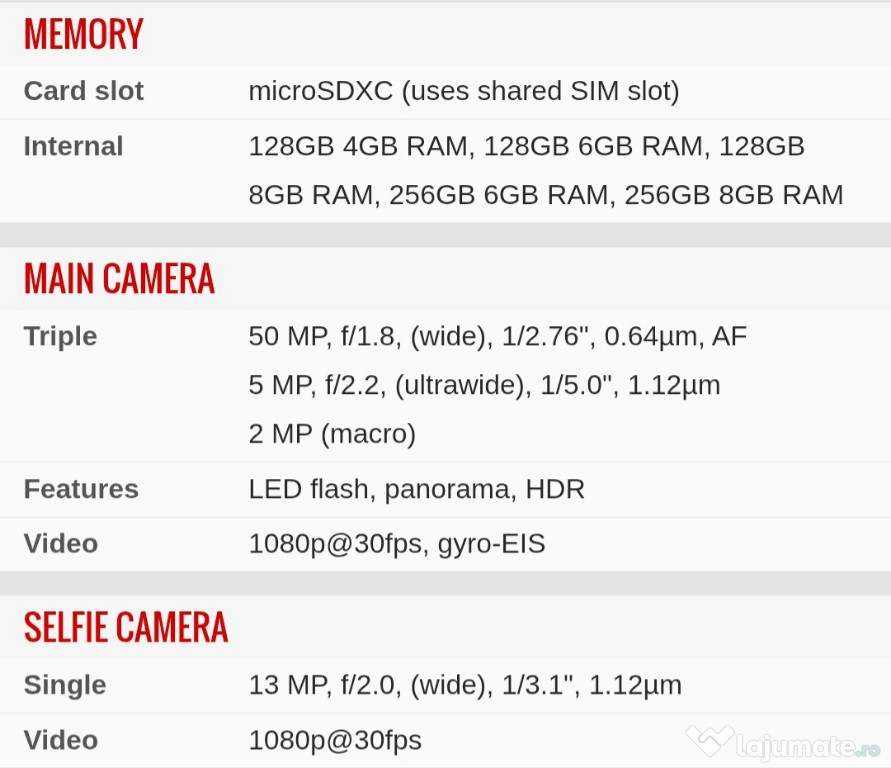Select the Triple camera label
The height and width of the screenshot is (768, 891).
coord(60,336)
